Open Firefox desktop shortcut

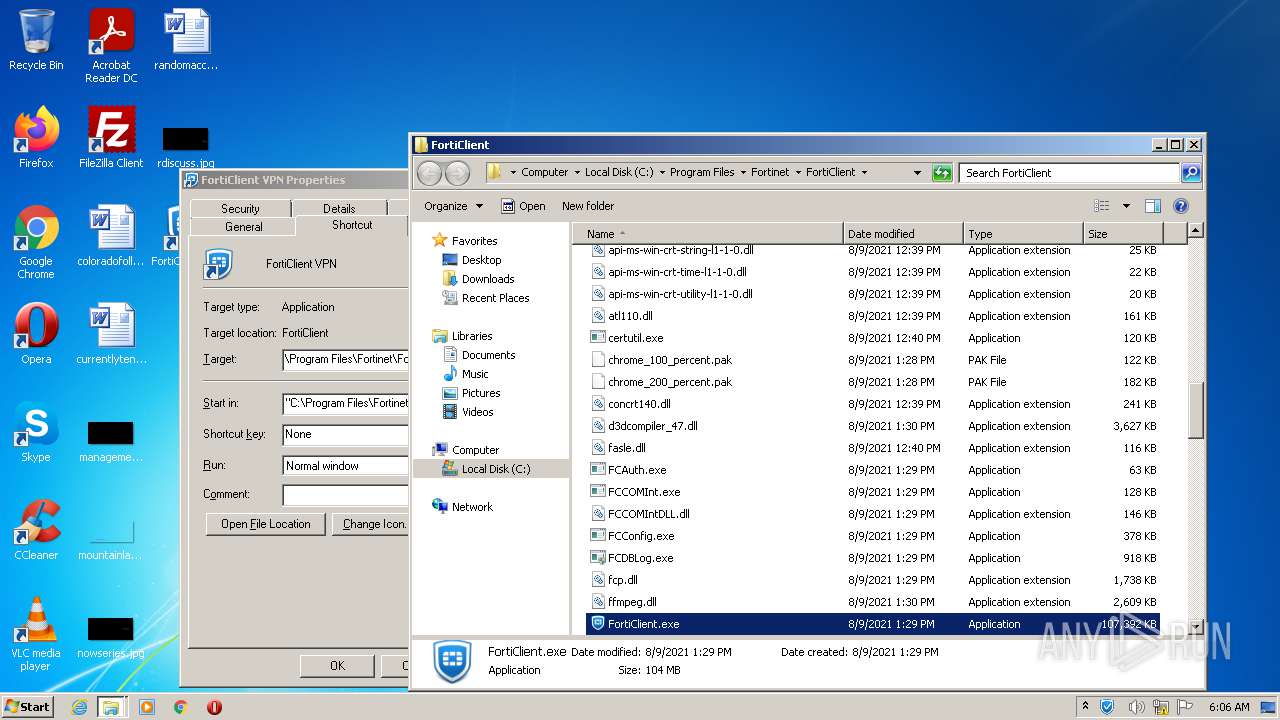tap(36, 137)
